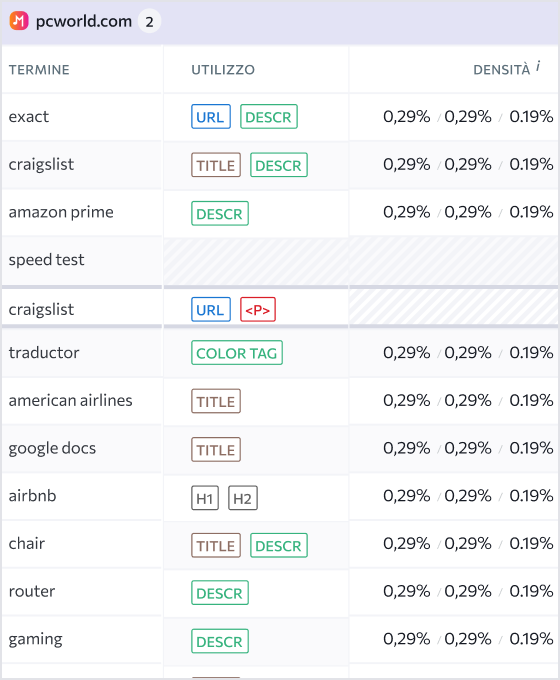The width and height of the screenshot is (560, 680).
Task: Select the speed test term
Action: (x=46, y=260)
